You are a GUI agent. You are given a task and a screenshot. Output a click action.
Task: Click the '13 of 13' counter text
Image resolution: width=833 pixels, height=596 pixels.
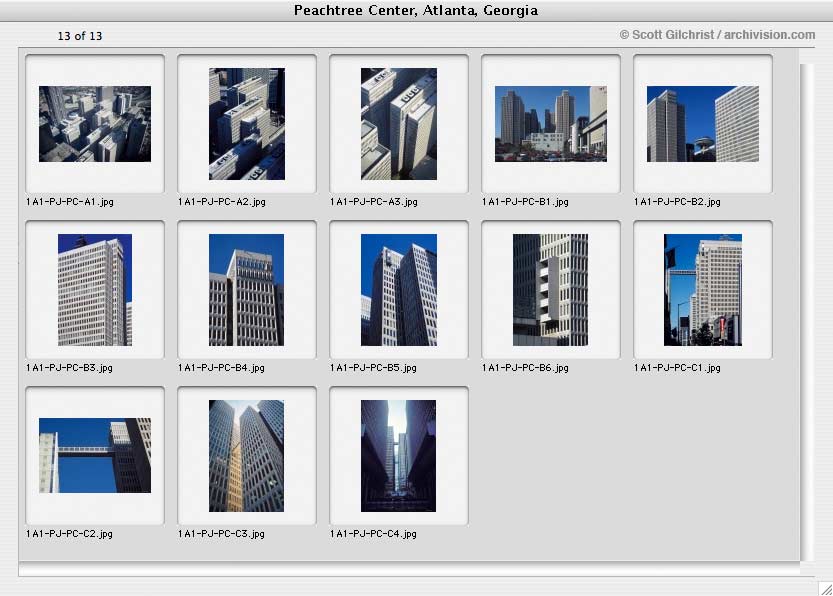click(x=80, y=36)
